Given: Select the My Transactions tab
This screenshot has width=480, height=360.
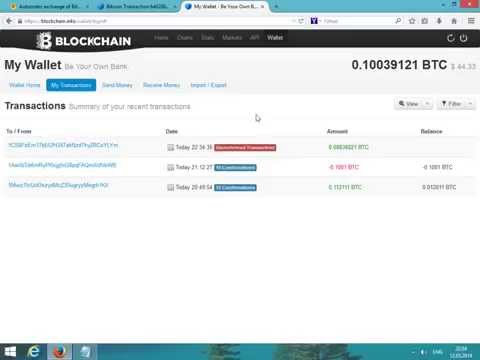Looking at the screenshot, I should [x=71, y=85].
